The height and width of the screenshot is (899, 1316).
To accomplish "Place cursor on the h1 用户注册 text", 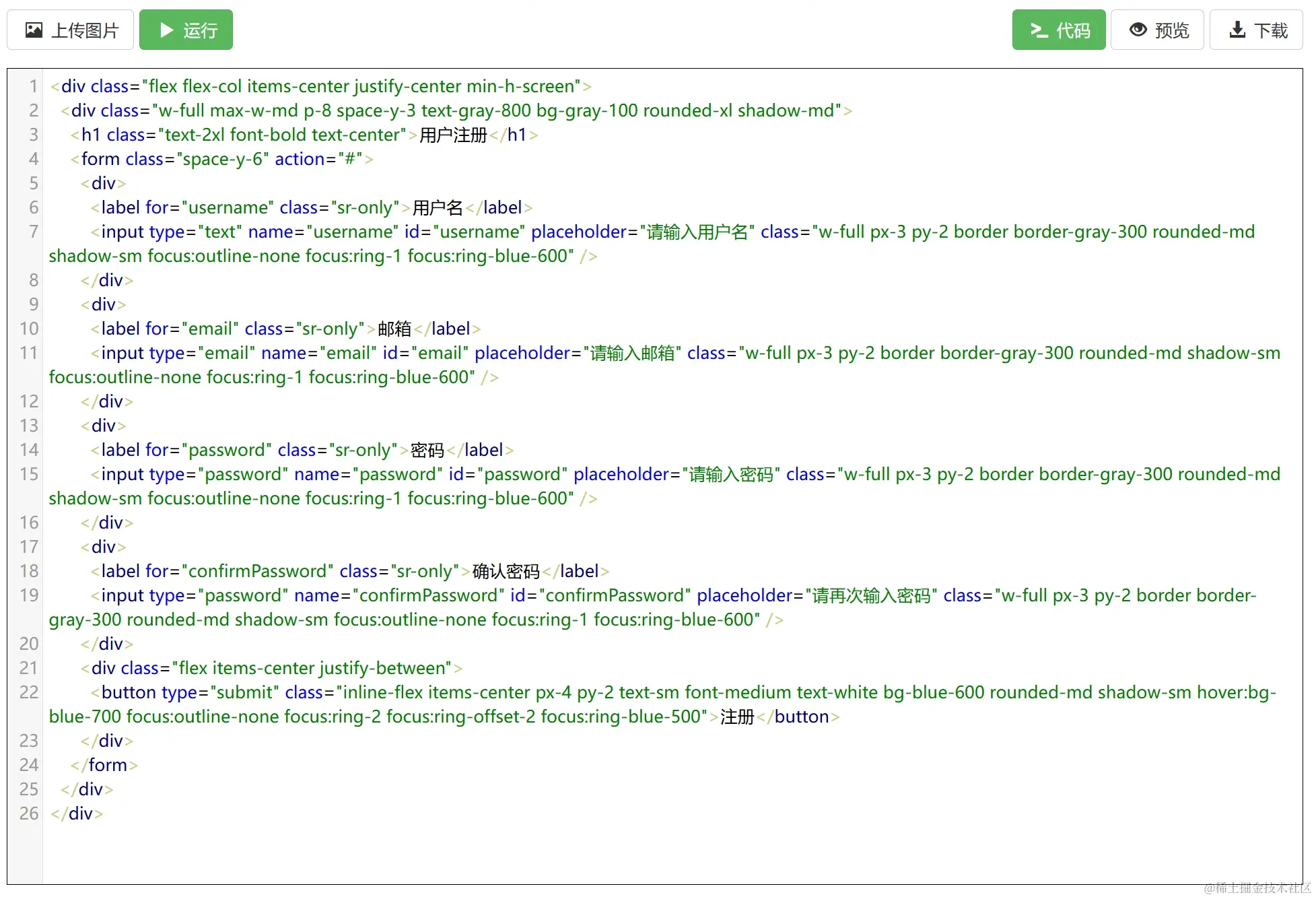I will [453, 135].
